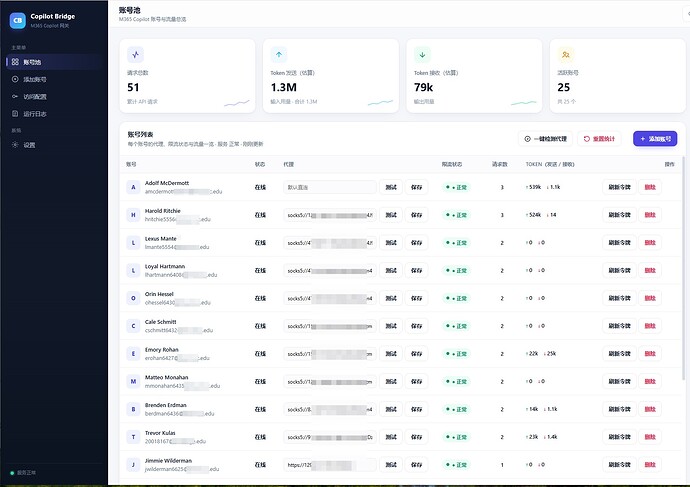The height and width of the screenshot is (487, 690).
Task: Click the avatar letter J of Jimmie Wilderman
Action: coord(133,465)
